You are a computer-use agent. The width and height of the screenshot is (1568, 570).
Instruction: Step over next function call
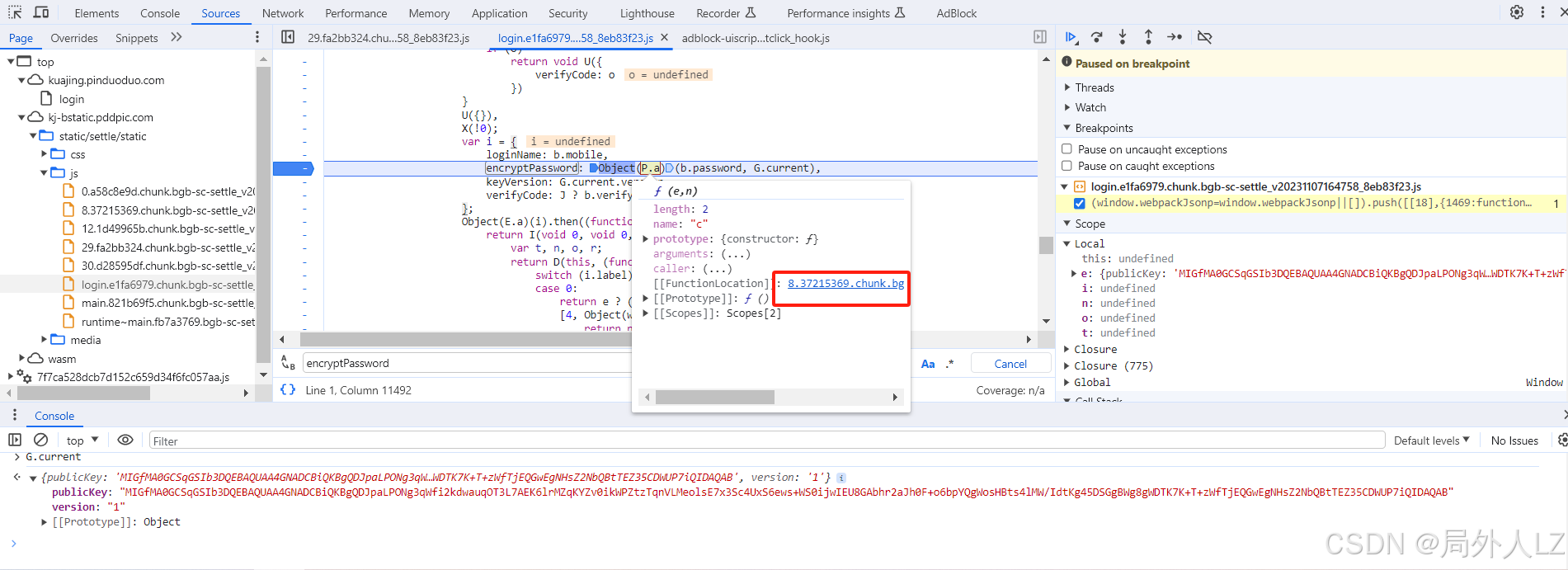[1097, 37]
